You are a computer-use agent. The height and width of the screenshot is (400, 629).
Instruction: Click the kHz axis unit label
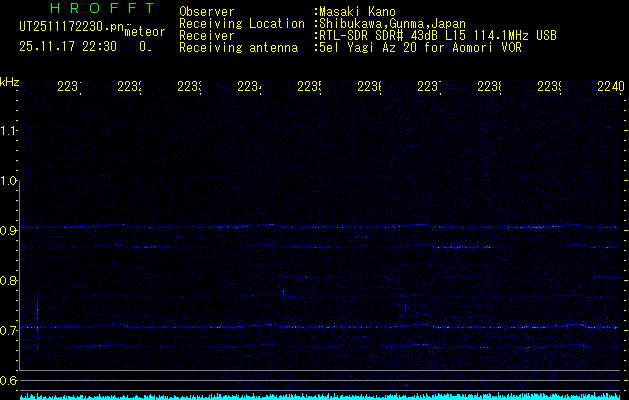coord(10,80)
